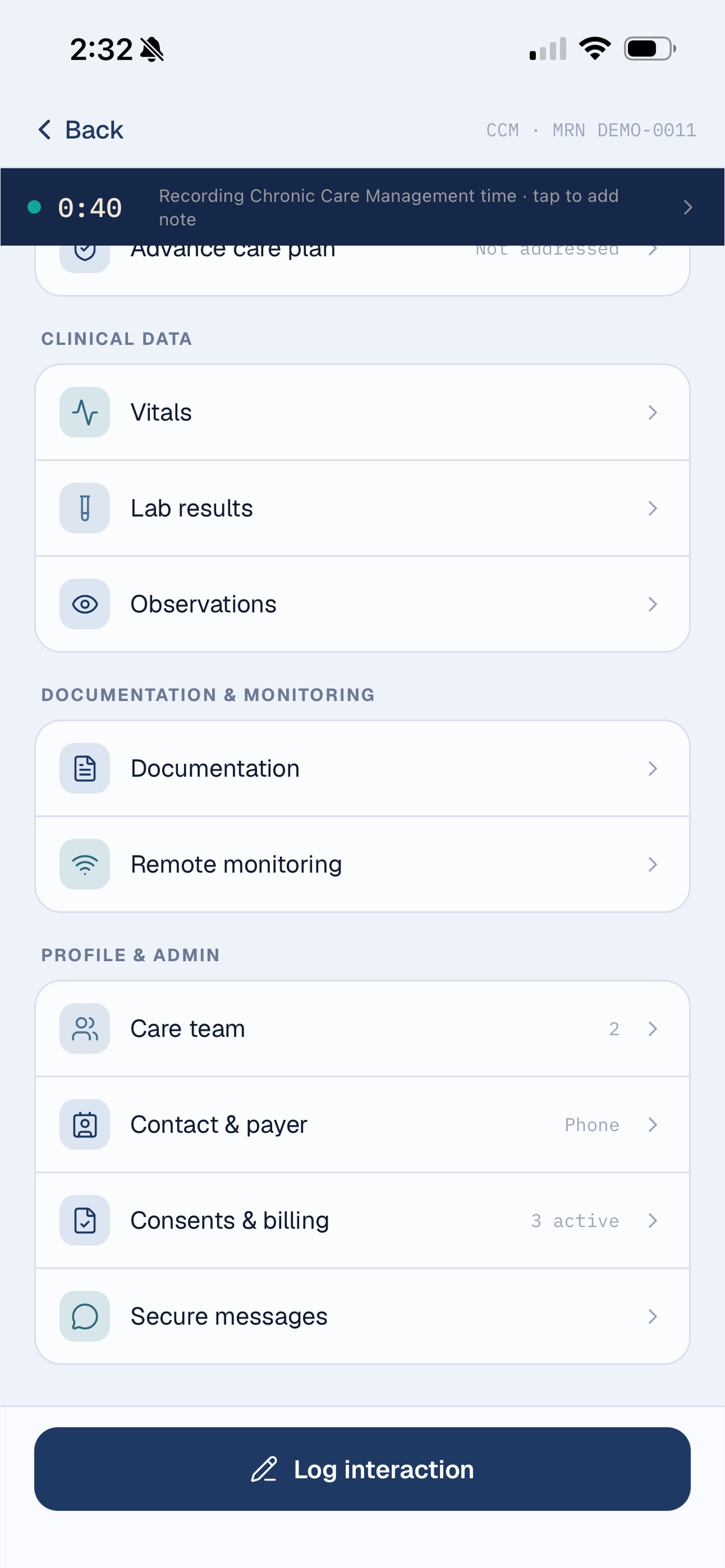Screen dimensions: 725x1568
Task: Open Documentation using its right chevron
Action: point(653,768)
